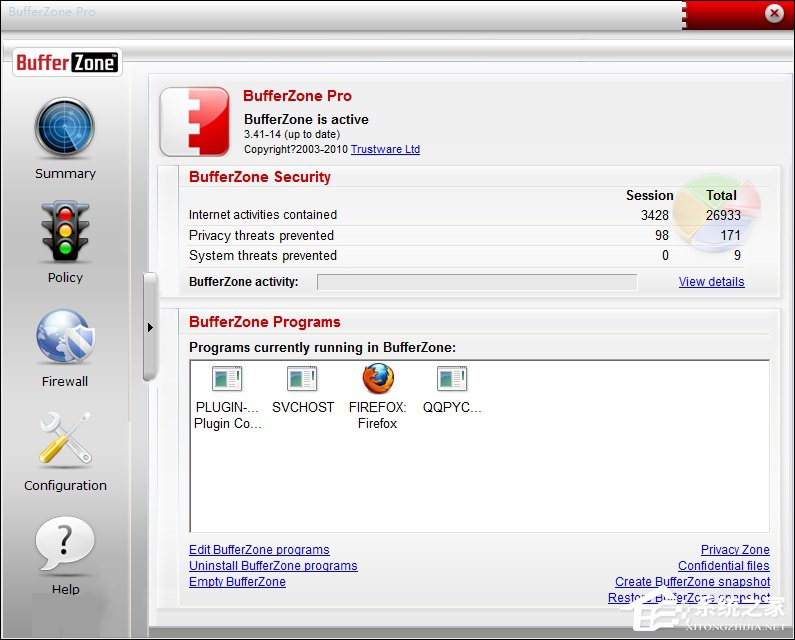Click the Summary label in the sidebar

pyautogui.click(x=65, y=173)
